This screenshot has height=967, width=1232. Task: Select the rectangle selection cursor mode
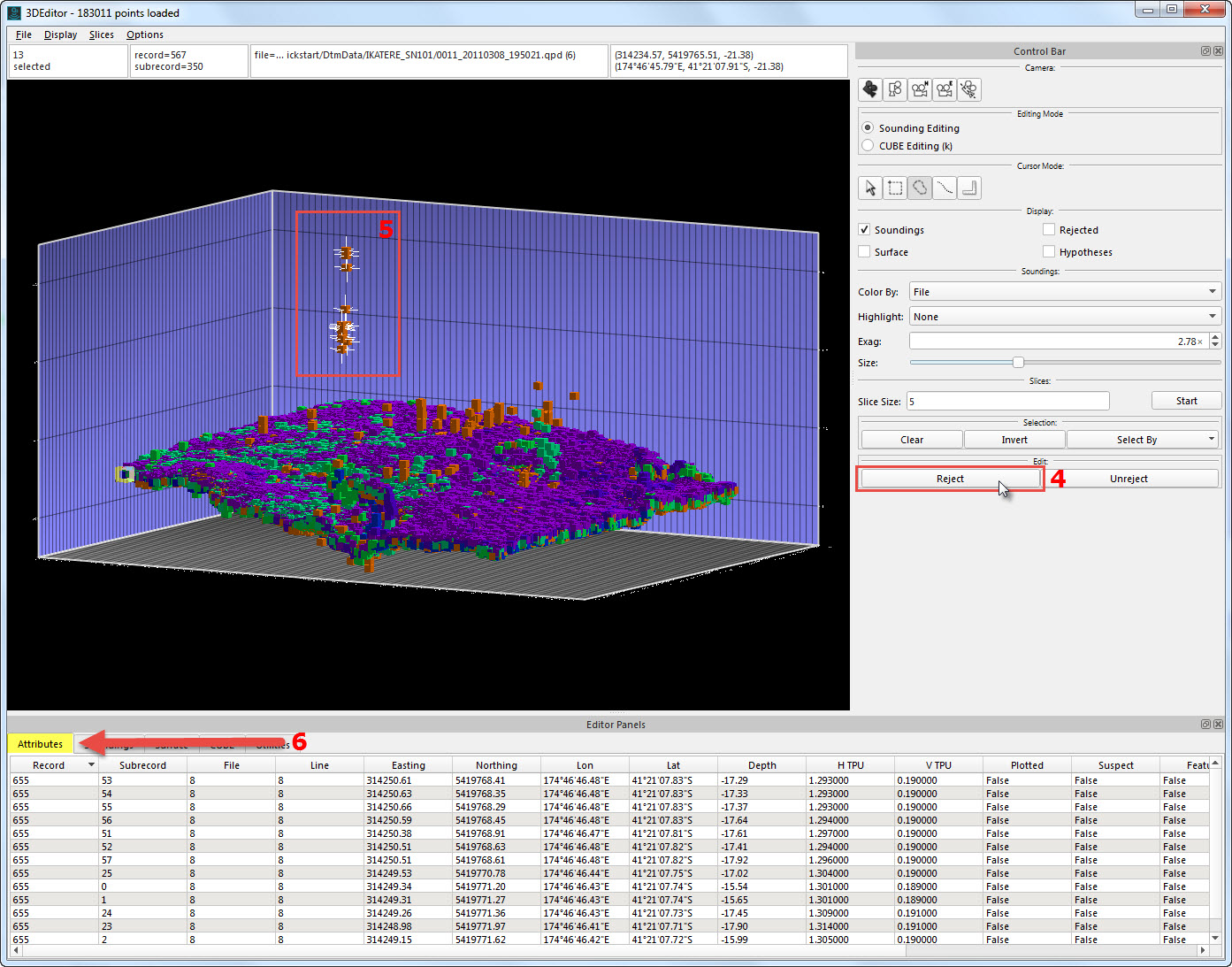click(x=895, y=188)
